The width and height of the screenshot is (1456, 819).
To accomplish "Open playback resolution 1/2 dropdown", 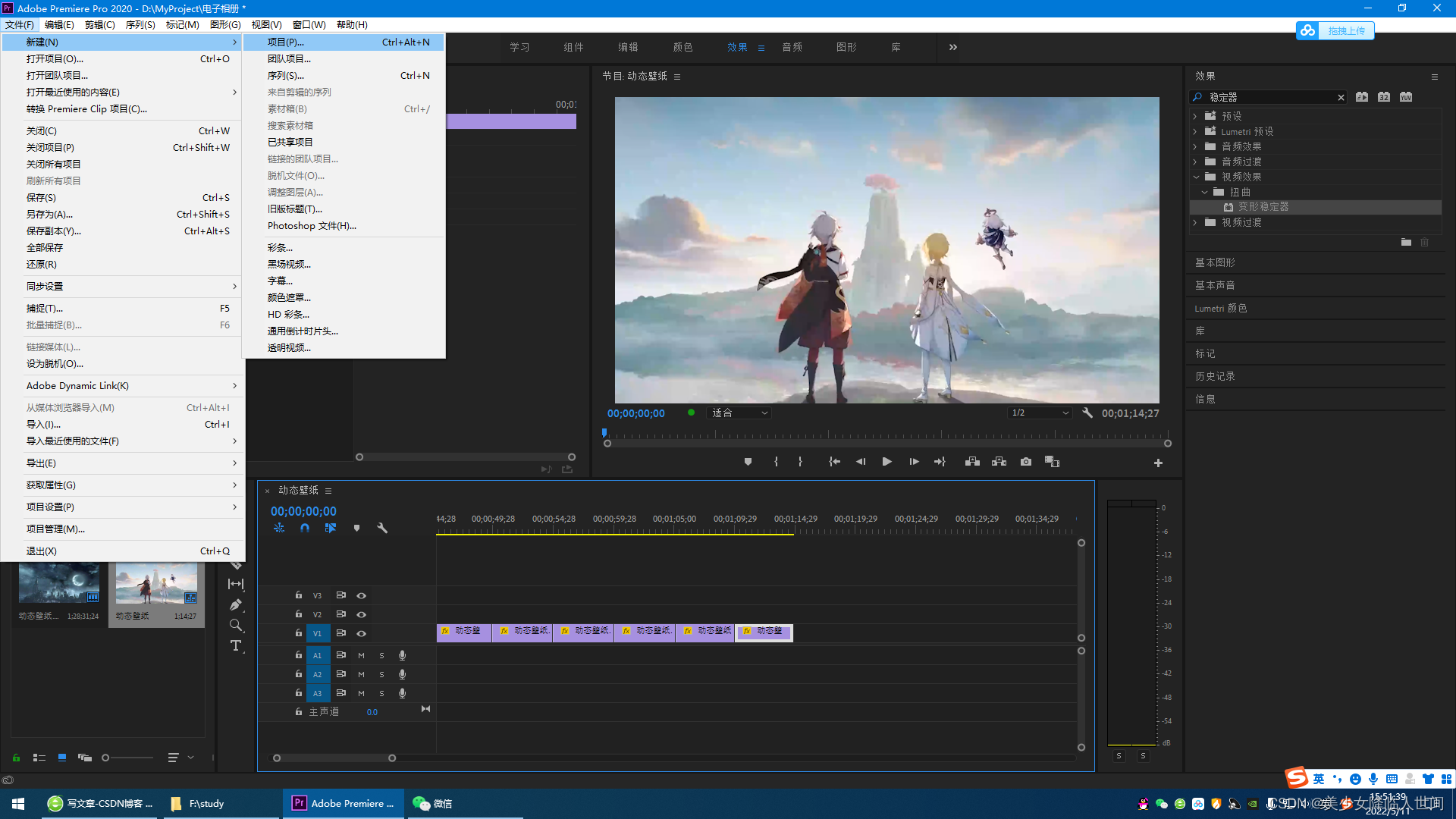I will 1040,413.
